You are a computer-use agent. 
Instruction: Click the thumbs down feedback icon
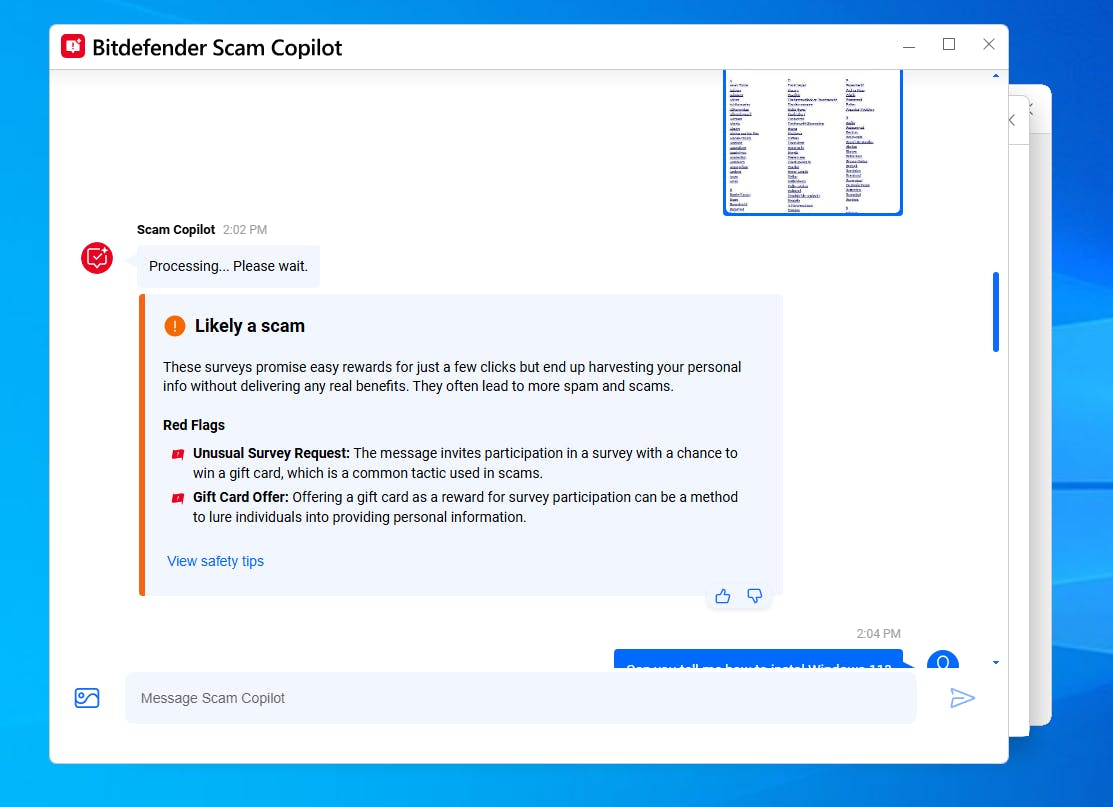755,596
